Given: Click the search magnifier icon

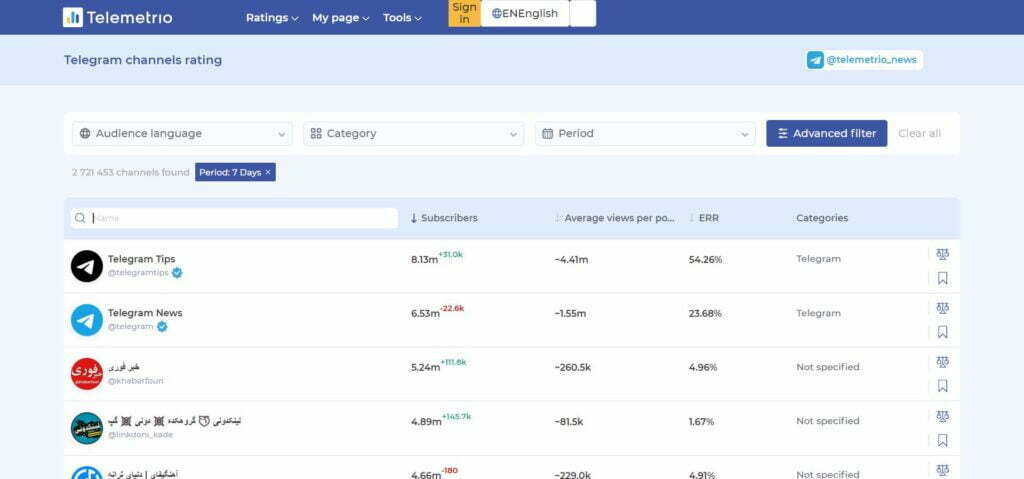Looking at the screenshot, I should (80, 218).
